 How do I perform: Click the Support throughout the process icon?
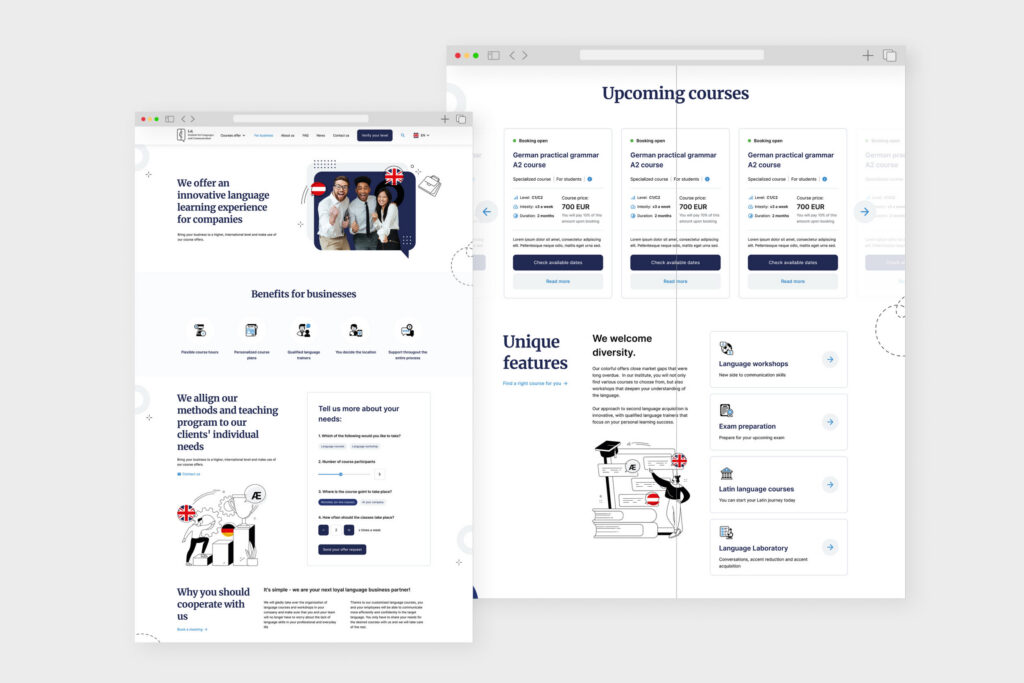[408, 330]
